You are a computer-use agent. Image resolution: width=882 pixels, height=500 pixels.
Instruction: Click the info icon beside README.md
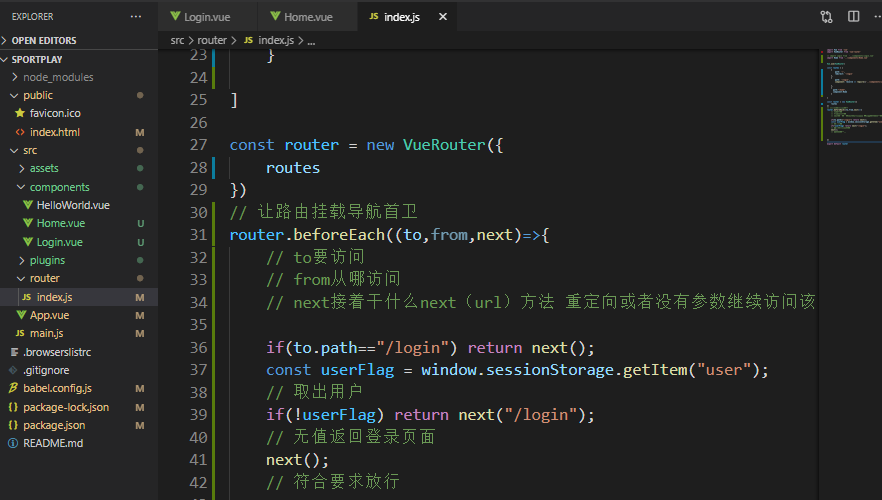13,443
